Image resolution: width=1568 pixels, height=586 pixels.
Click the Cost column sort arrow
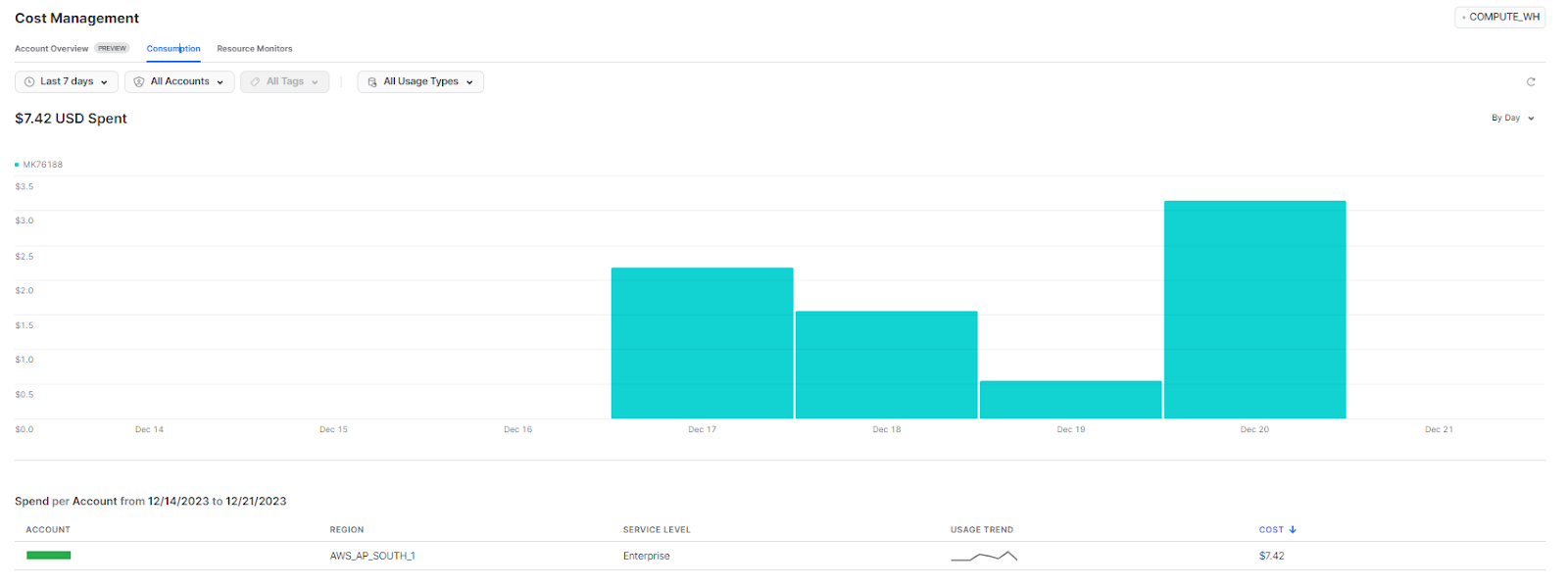1293,529
